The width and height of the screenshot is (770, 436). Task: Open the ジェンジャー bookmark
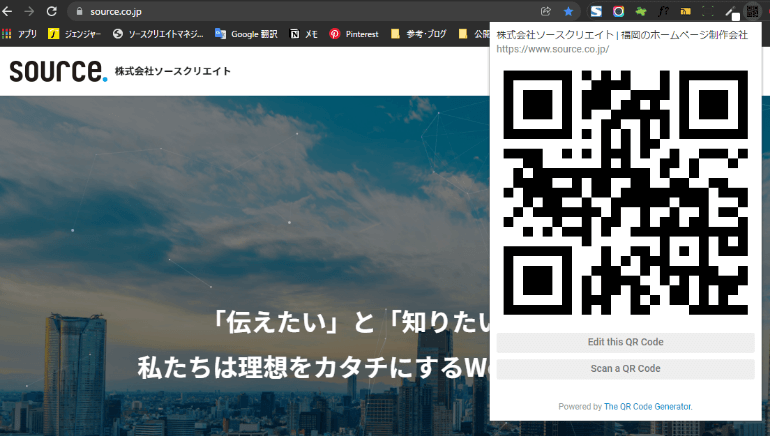coord(75,34)
